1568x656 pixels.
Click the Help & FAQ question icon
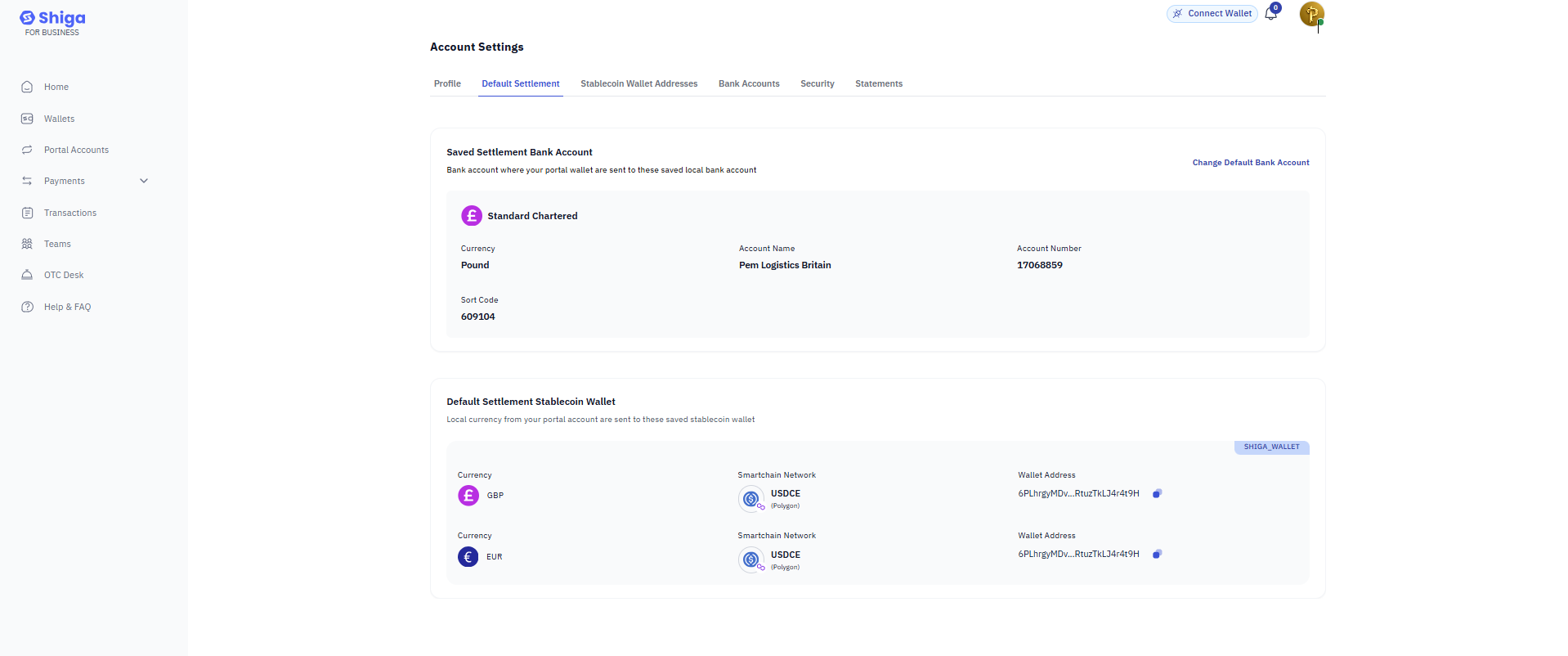click(x=27, y=307)
